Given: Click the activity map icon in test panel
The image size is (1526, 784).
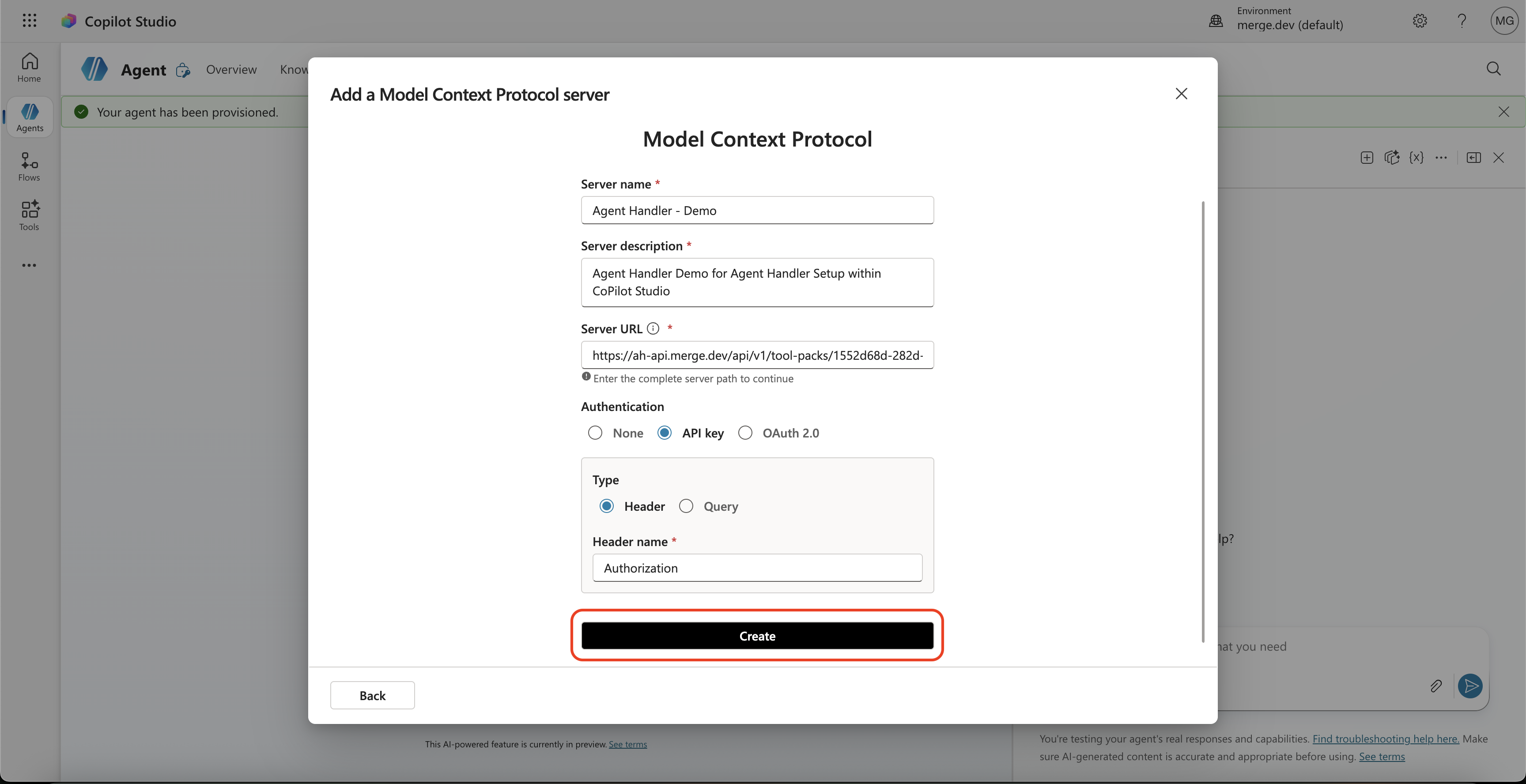Looking at the screenshot, I should click(1391, 158).
